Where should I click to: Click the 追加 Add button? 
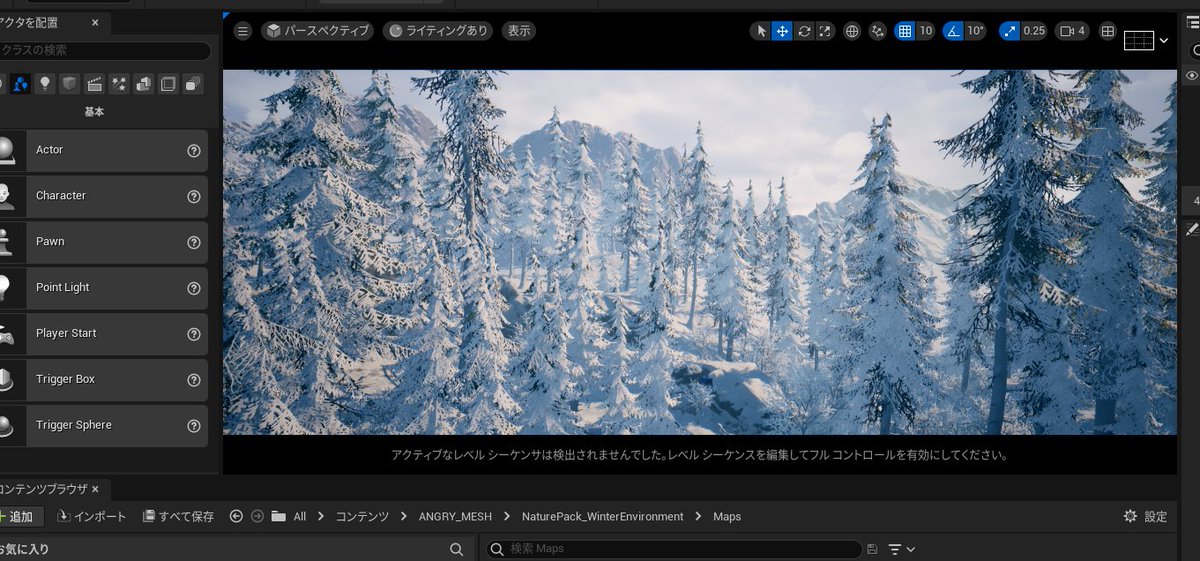pos(22,517)
